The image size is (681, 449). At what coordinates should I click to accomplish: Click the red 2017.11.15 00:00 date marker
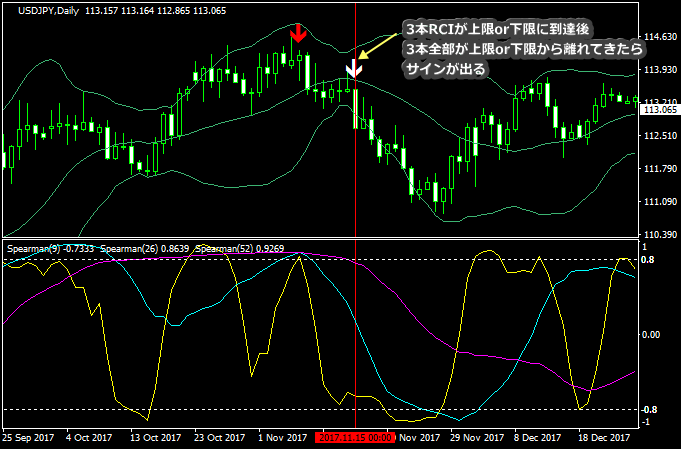[x=355, y=437]
